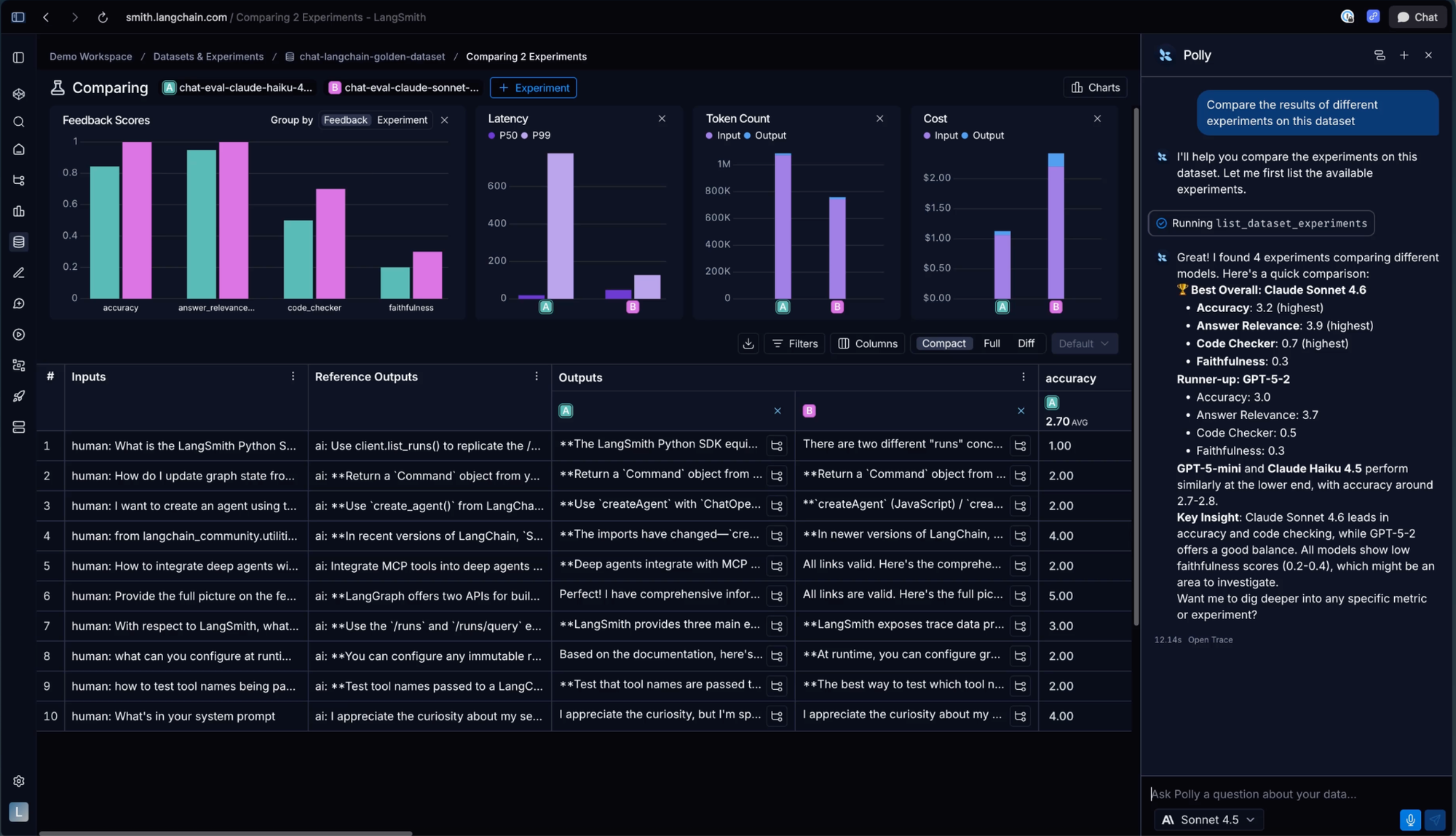This screenshot has width=1456, height=836.
Task: Switch Group by to Experiment
Action: pos(402,120)
